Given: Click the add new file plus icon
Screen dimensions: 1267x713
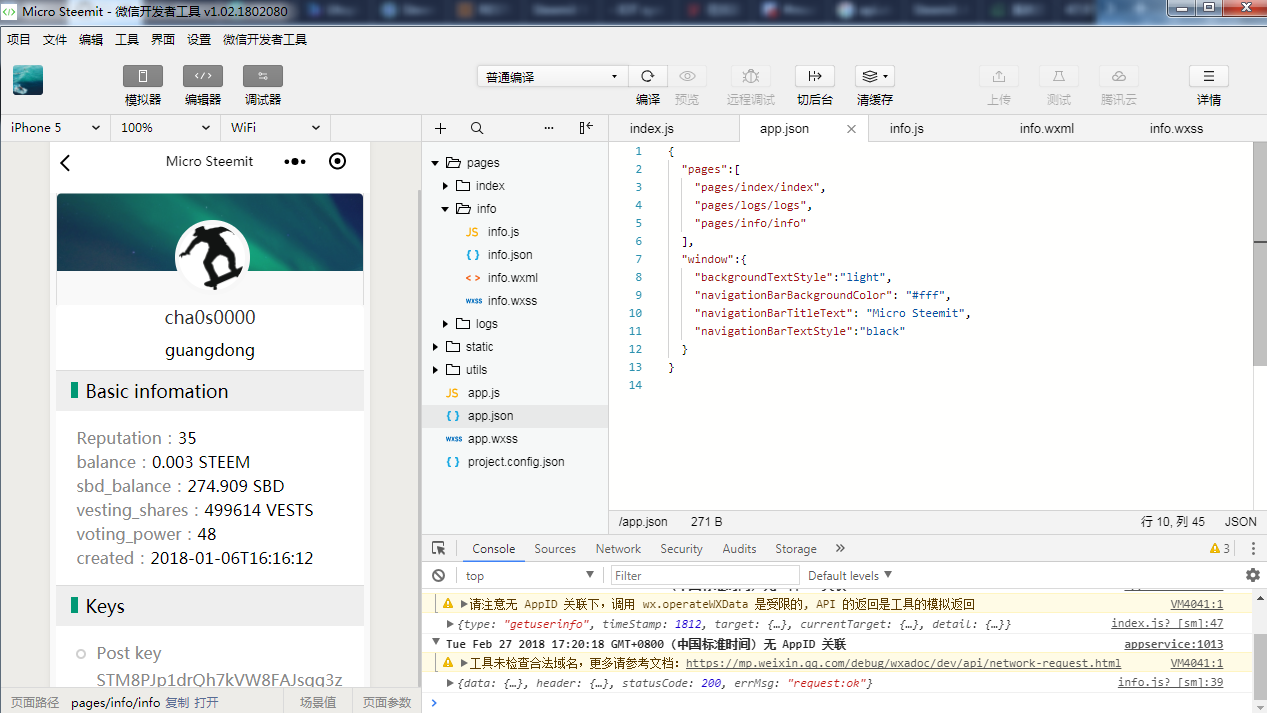Looking at the screenshot, I should [x=440, y=128].
